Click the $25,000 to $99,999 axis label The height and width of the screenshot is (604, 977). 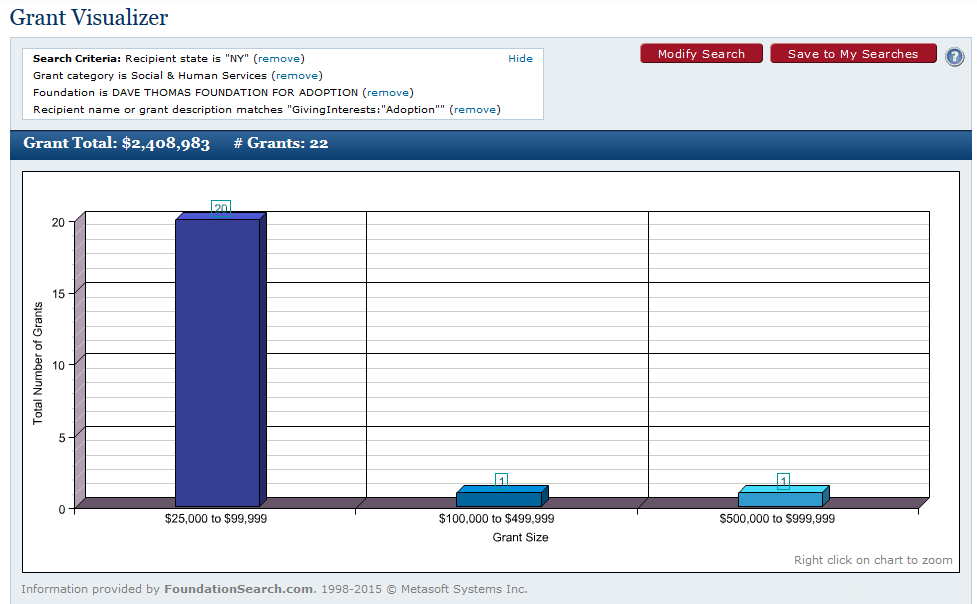(x=215, y=519)
